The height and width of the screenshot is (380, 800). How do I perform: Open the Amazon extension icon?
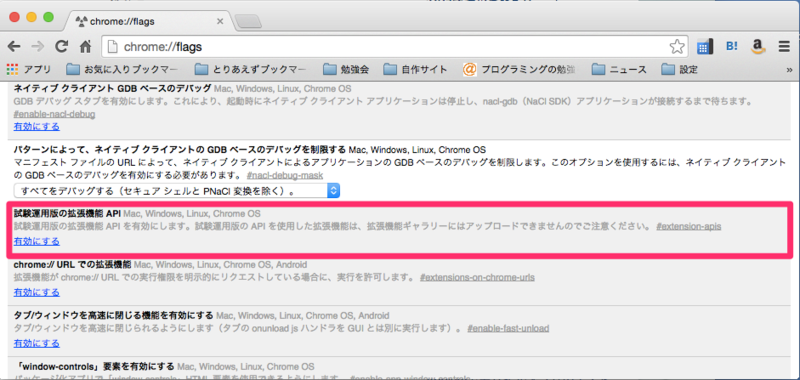point(759,47)
